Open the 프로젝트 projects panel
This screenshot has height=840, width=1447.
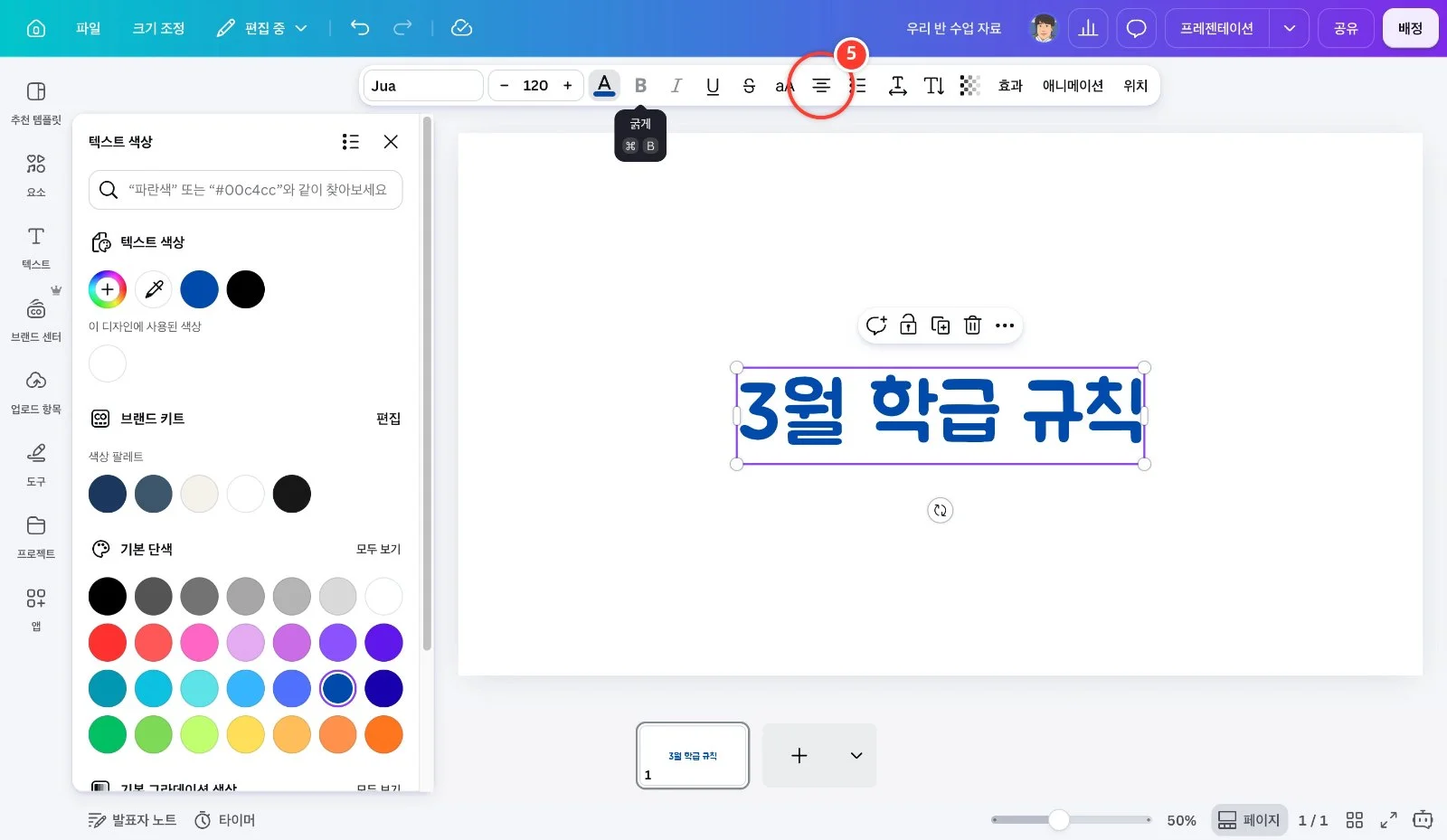tap(36, 536)
